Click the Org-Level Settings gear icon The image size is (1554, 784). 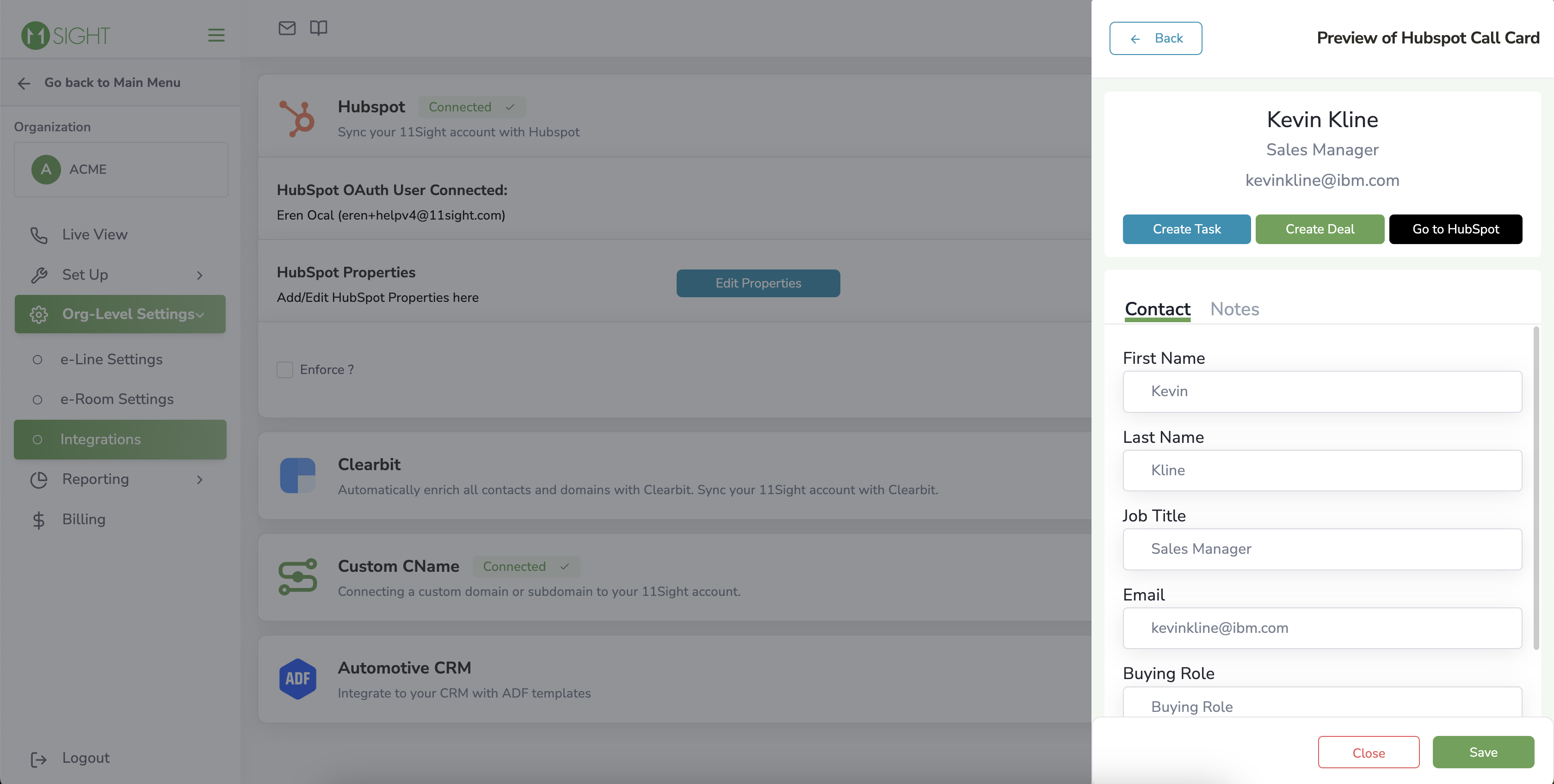click(x=38, y=314)
